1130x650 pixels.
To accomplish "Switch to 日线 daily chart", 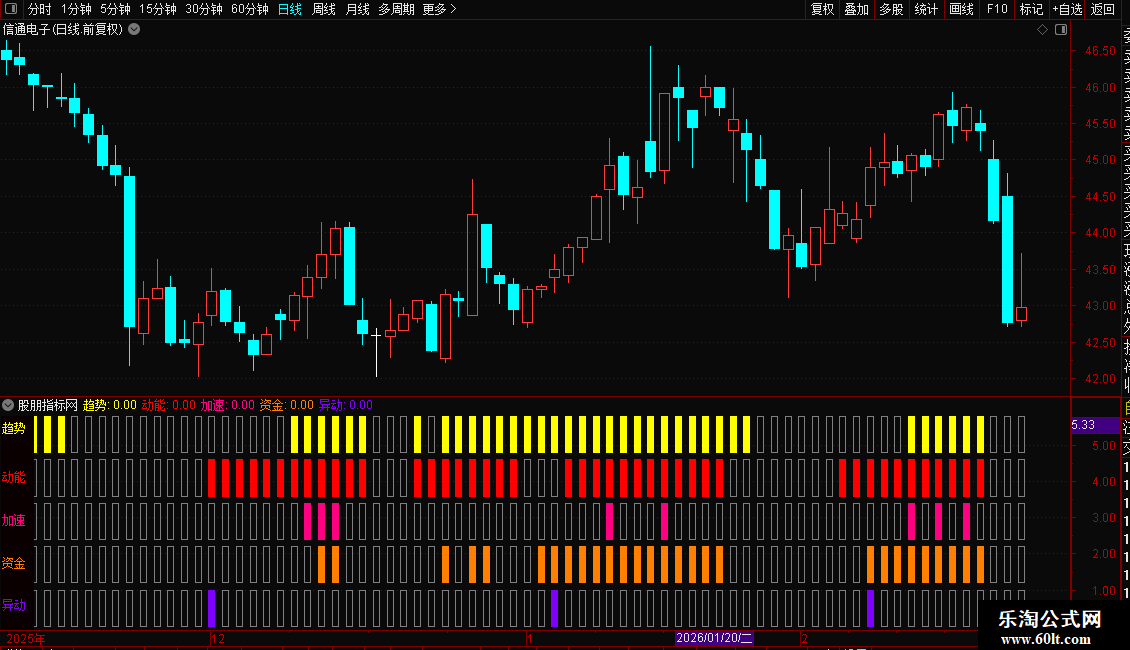I will pyautogui.click(x=290, y=9).
